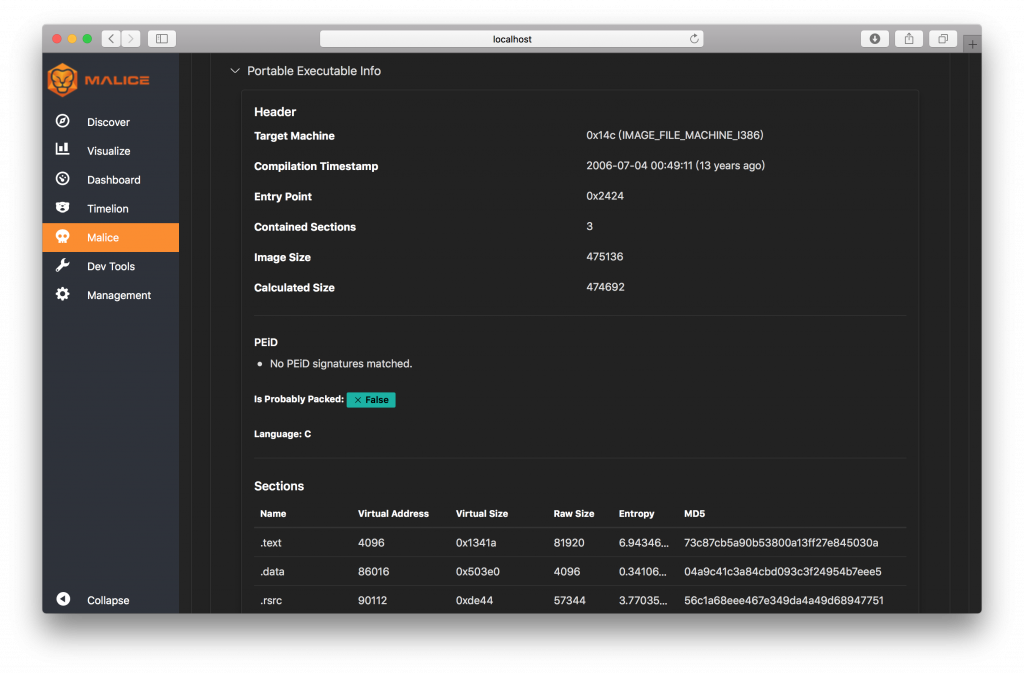Select the .data section row name
The width and height of the screenshot is (1024, 674).
272,571
